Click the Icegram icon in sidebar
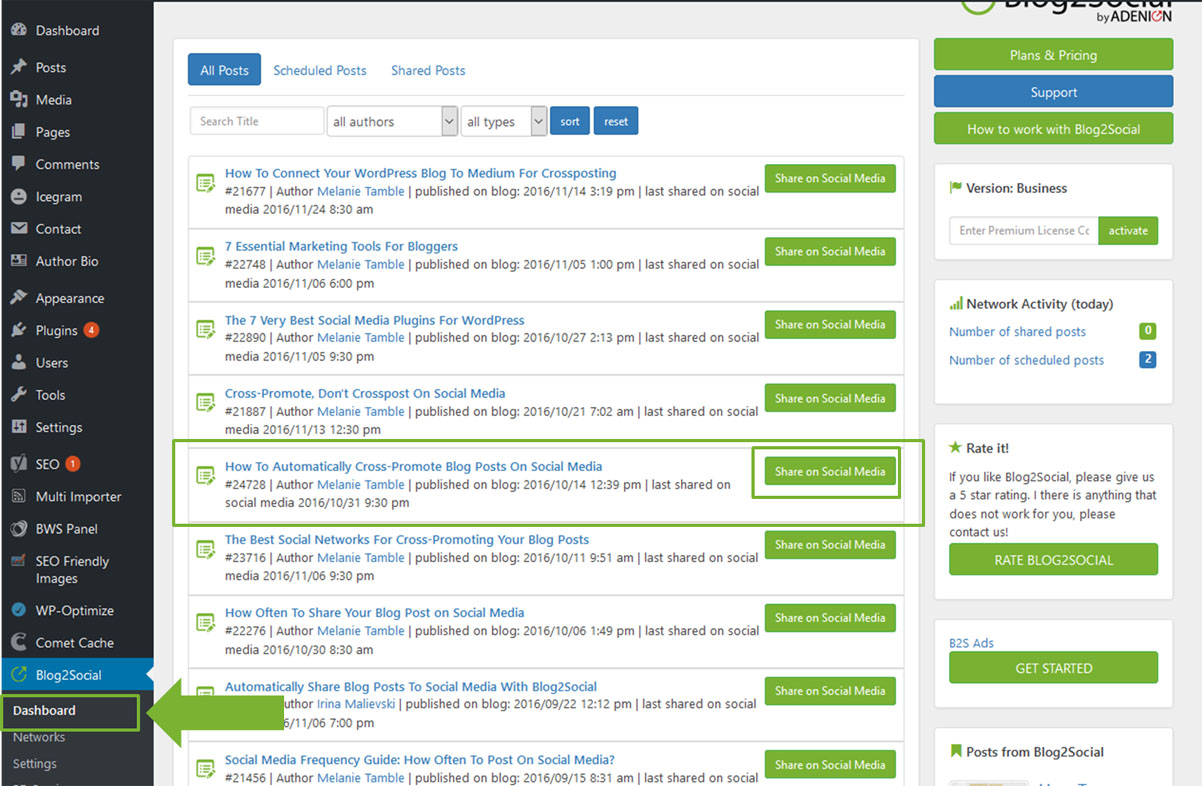This screenshot has height=786, width=1202. click(18, 196)
